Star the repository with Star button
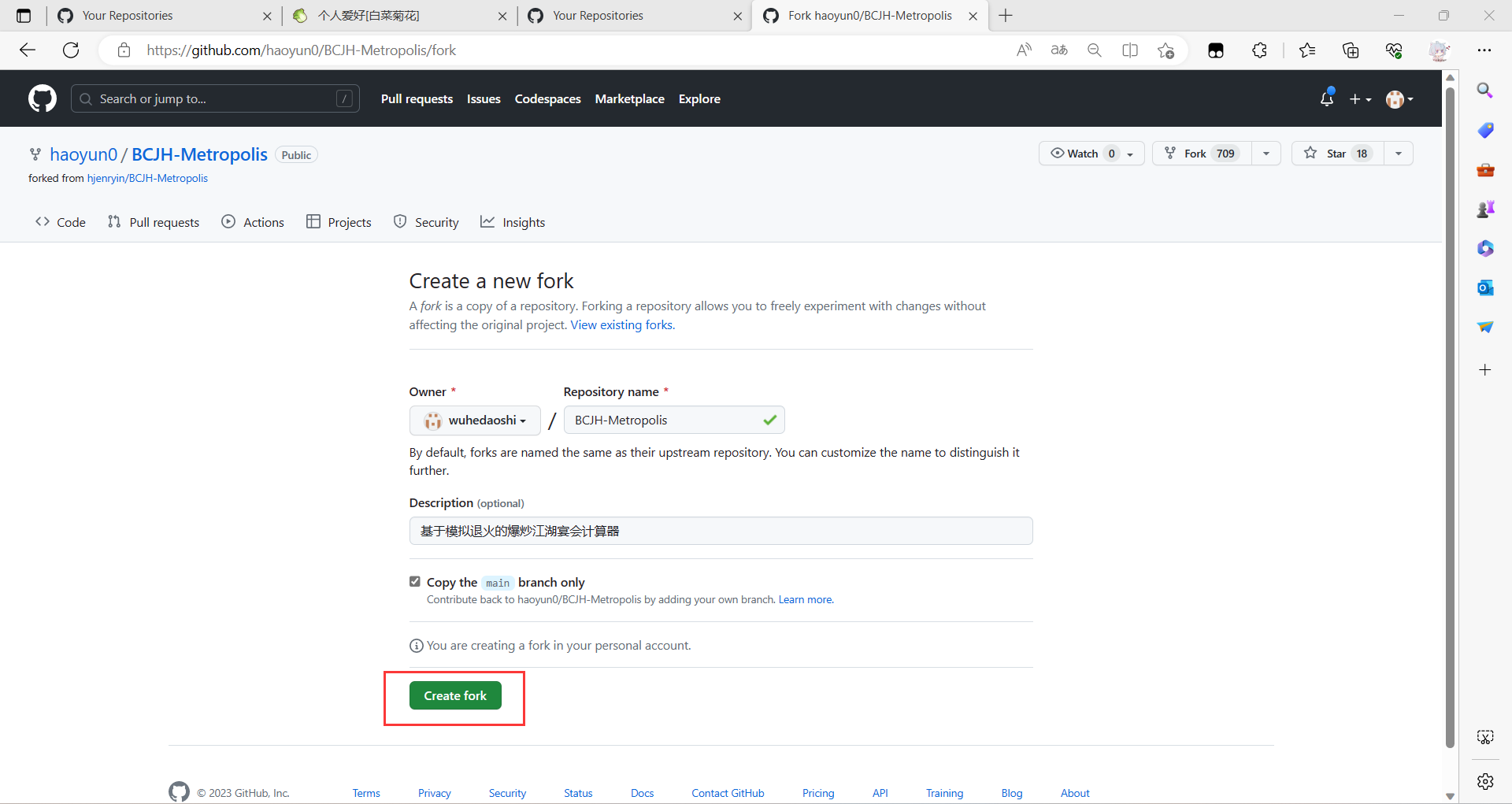This screenshot has width=1512, height=804. [x=1338, y=154]
